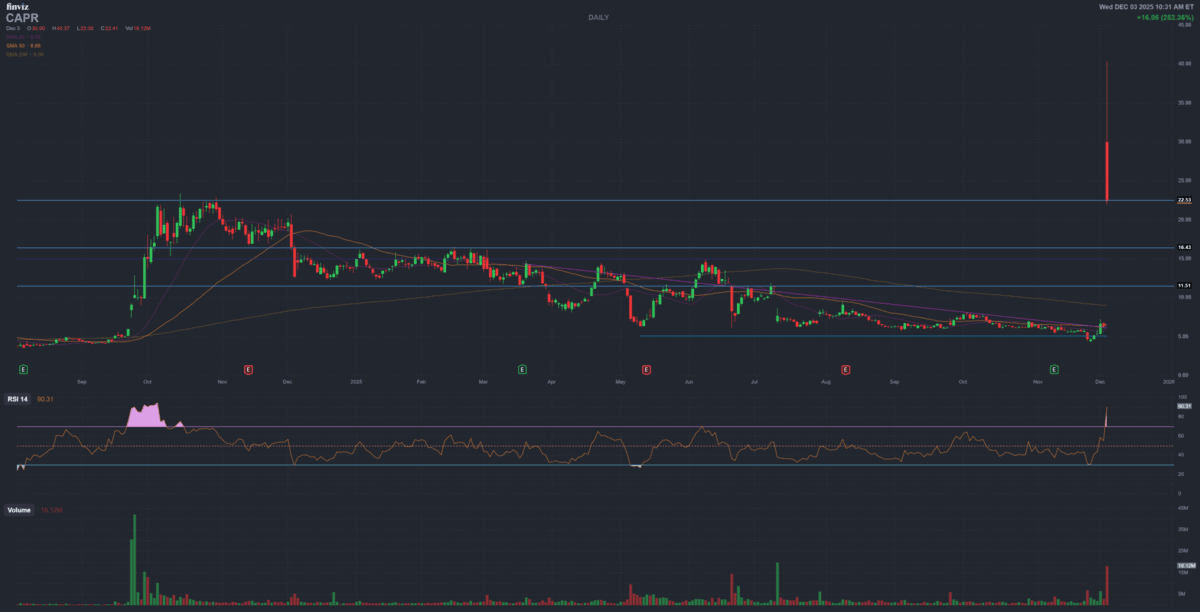The width and height of the screenshot is (1200, 612).
Task: Click the CAPR ticker symbol
Action: tap(20, 18)
